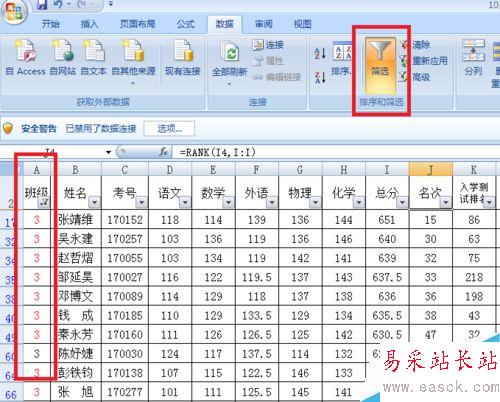Open 数学 column filter dropdown
500x402 pixels.
coord(229,202)
